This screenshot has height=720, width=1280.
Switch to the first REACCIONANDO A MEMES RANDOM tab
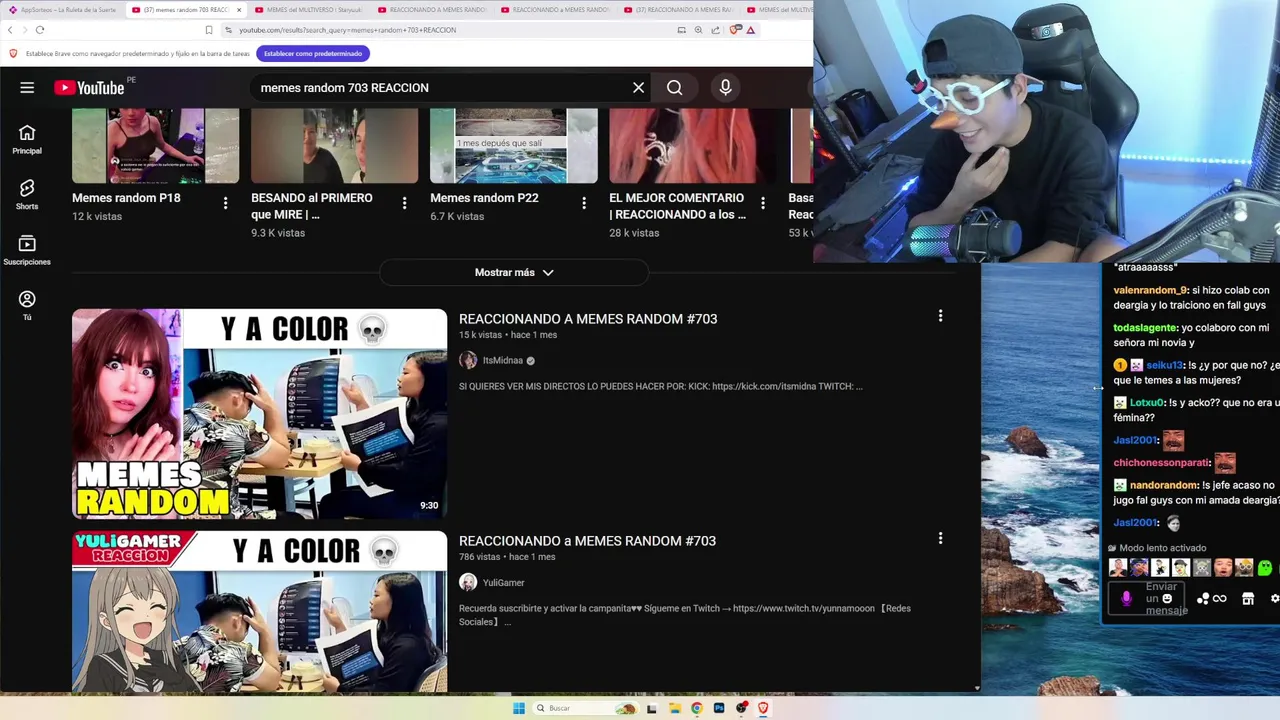point(431,10)
